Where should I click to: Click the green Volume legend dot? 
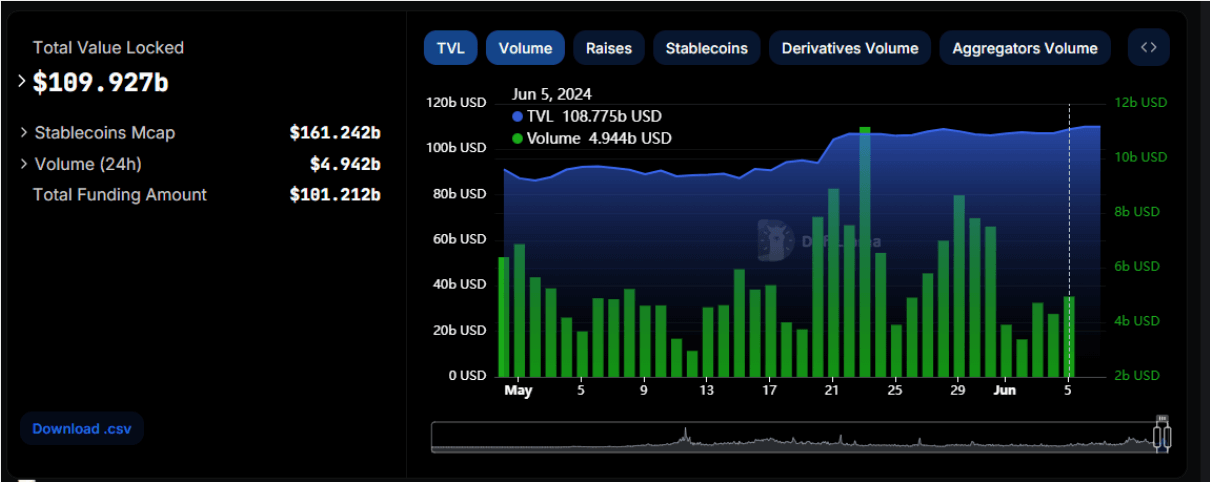pos(517,139)
